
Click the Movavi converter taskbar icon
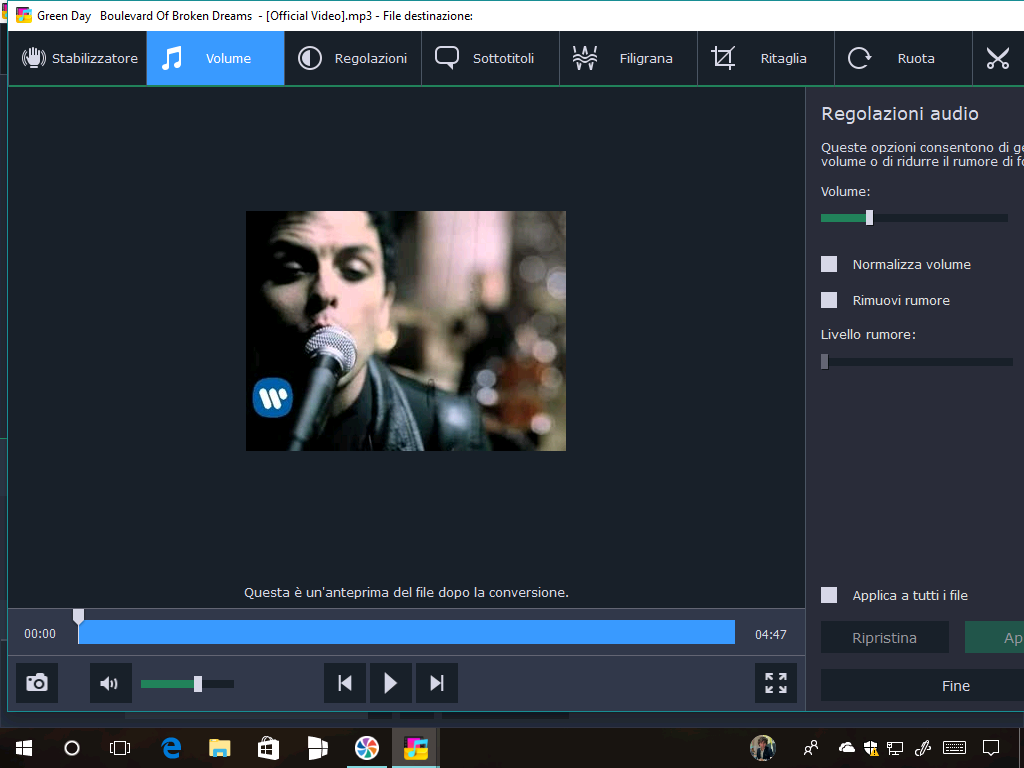pyautogui.click(x=415, y=748)
